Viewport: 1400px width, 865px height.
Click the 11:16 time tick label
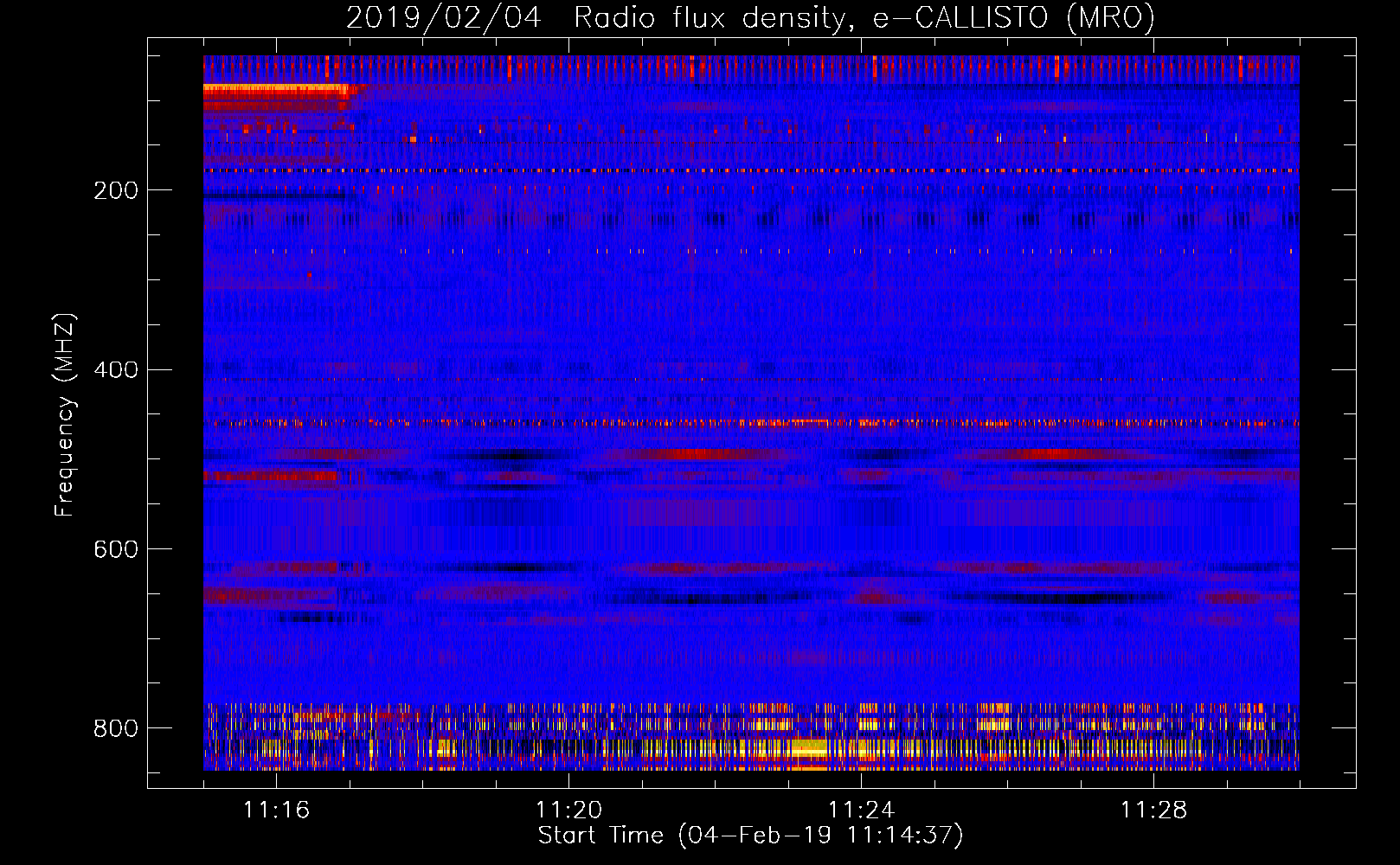[276, 810]
